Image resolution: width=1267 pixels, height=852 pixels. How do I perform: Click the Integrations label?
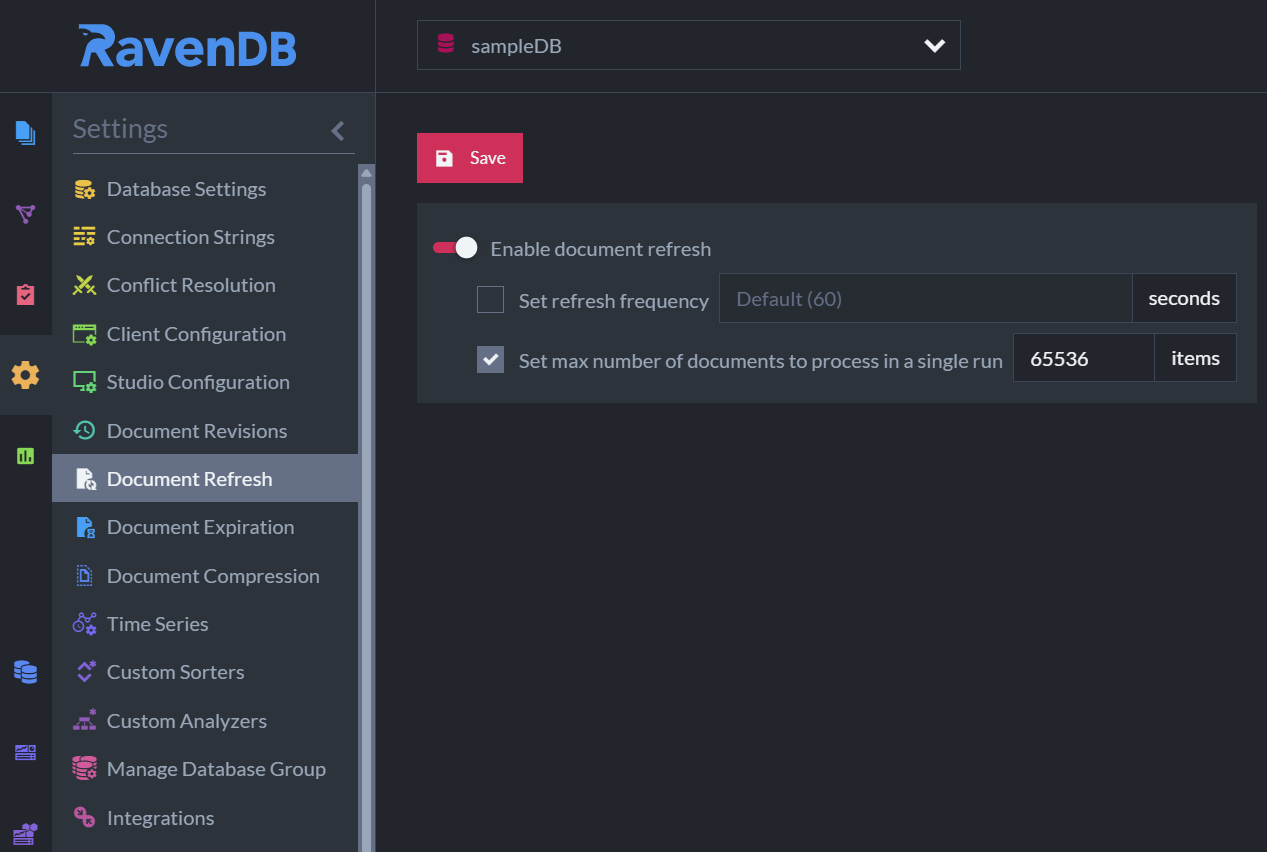160,818
